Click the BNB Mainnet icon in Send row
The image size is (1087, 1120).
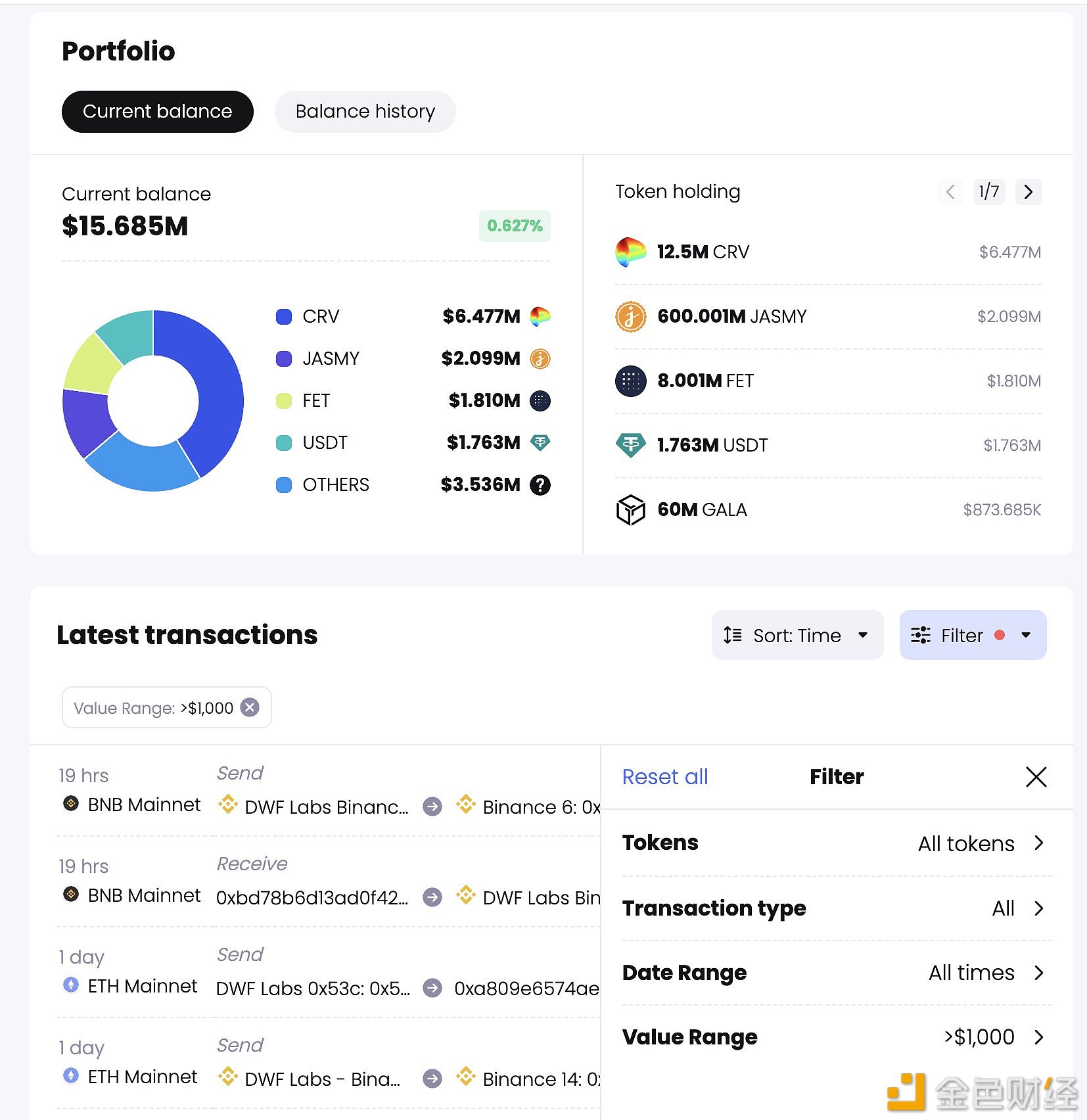click(71, 803)
